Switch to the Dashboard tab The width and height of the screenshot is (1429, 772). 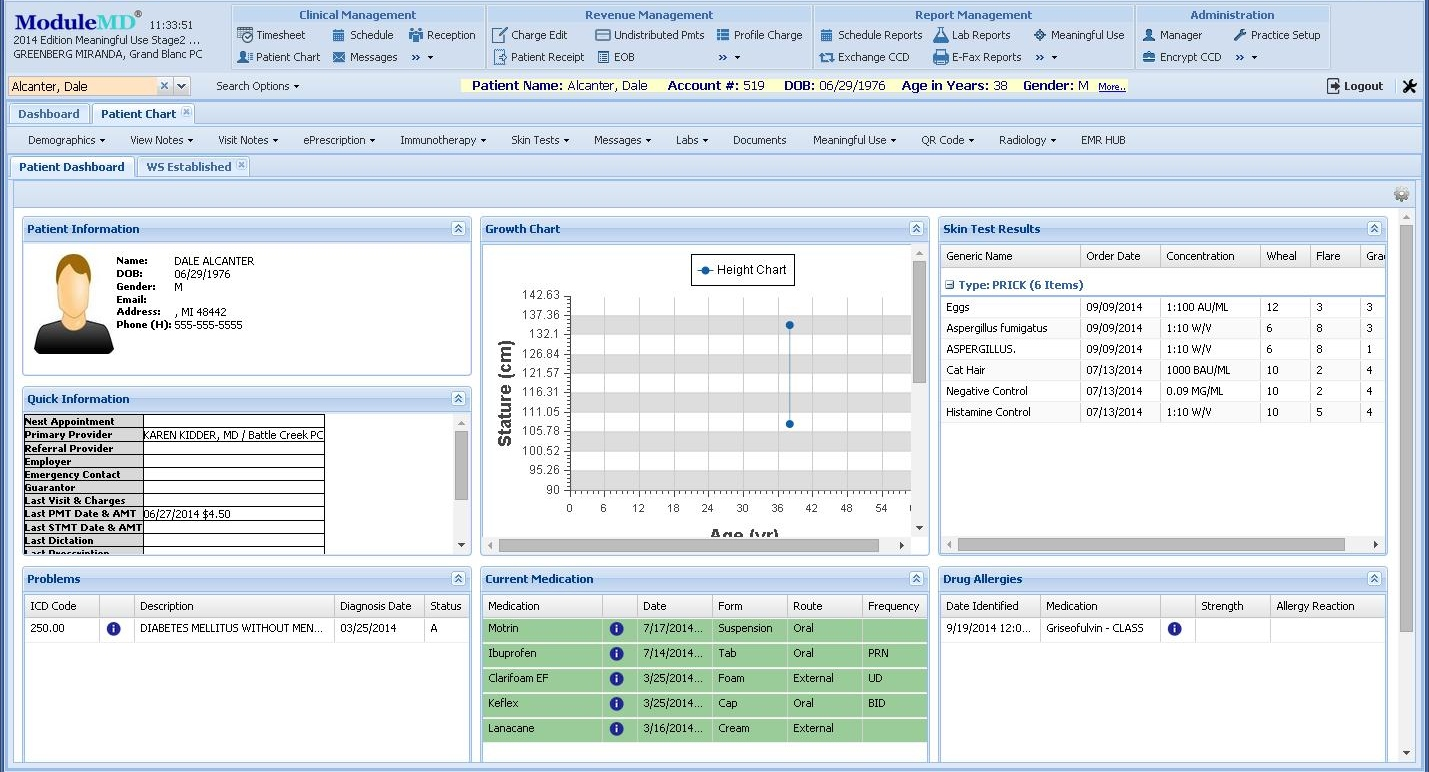[x=48, y=113]
